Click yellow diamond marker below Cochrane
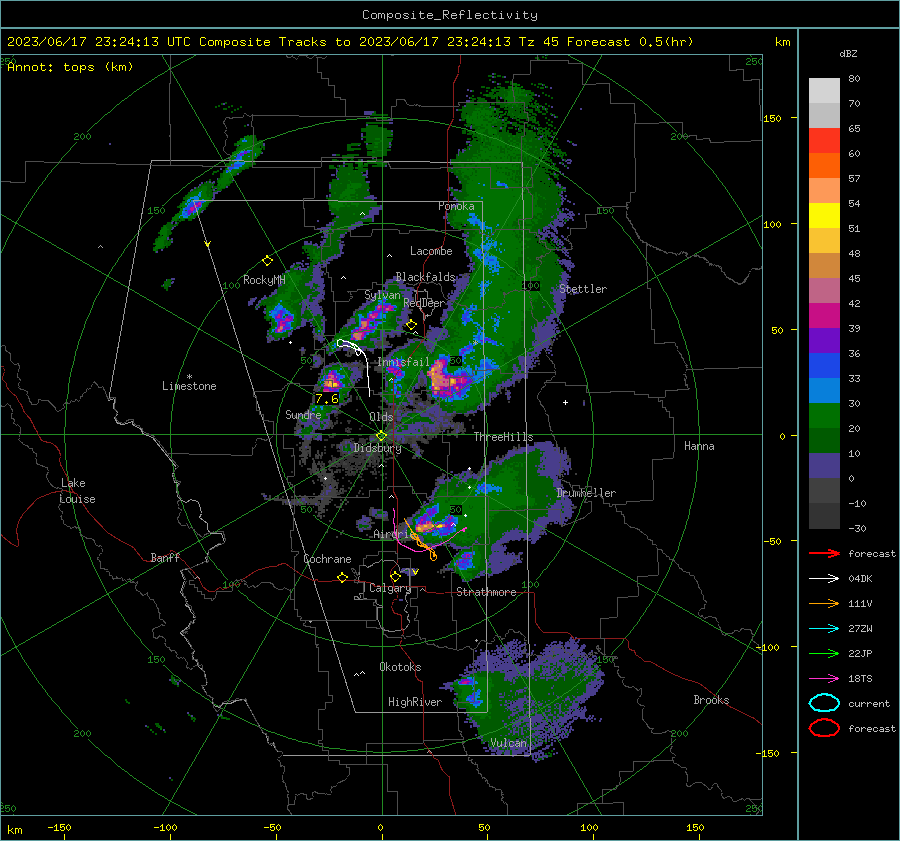The image size is (900, 841). 343,577
